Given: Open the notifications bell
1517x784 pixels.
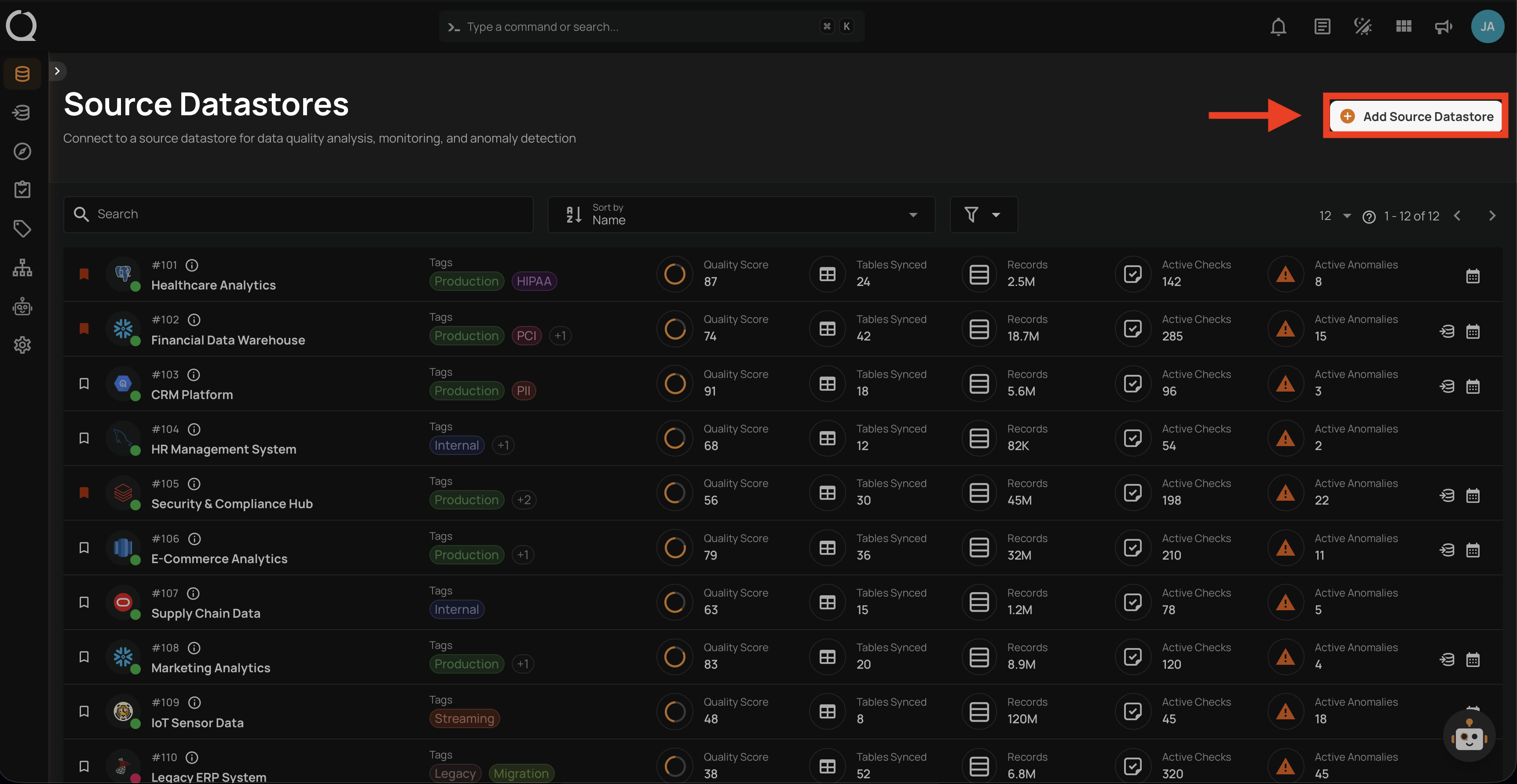Looking at the screenshot, I should (1278, 26).
